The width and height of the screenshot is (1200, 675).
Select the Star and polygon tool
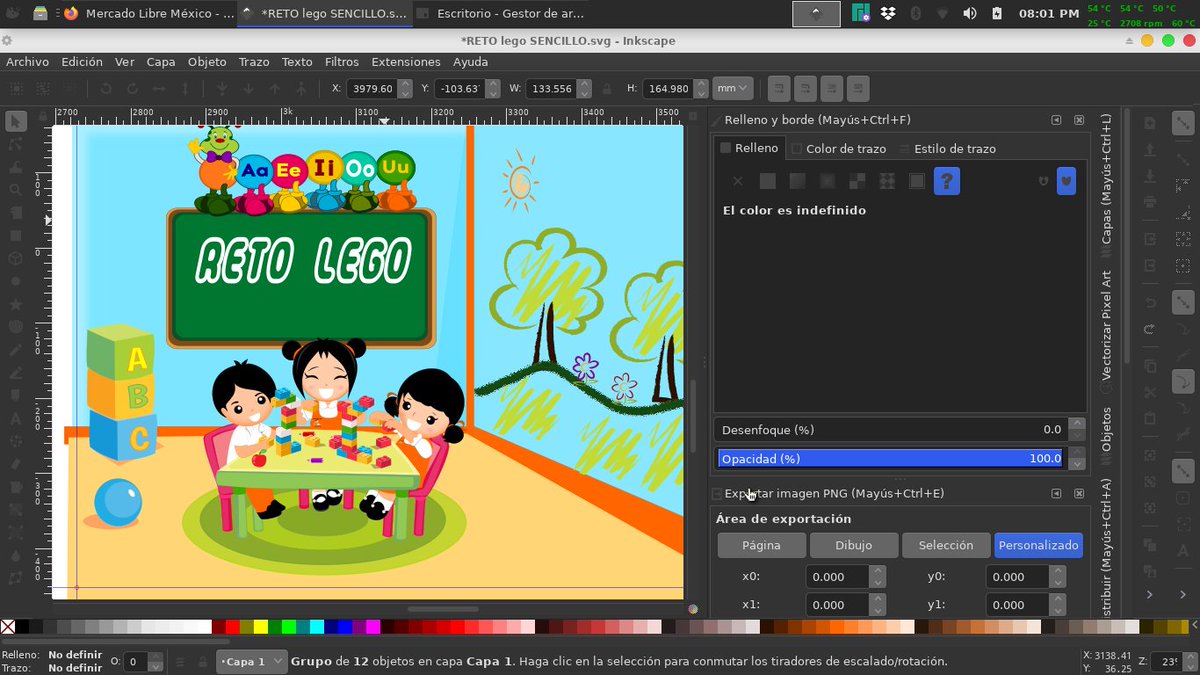(x=15, y=305)
